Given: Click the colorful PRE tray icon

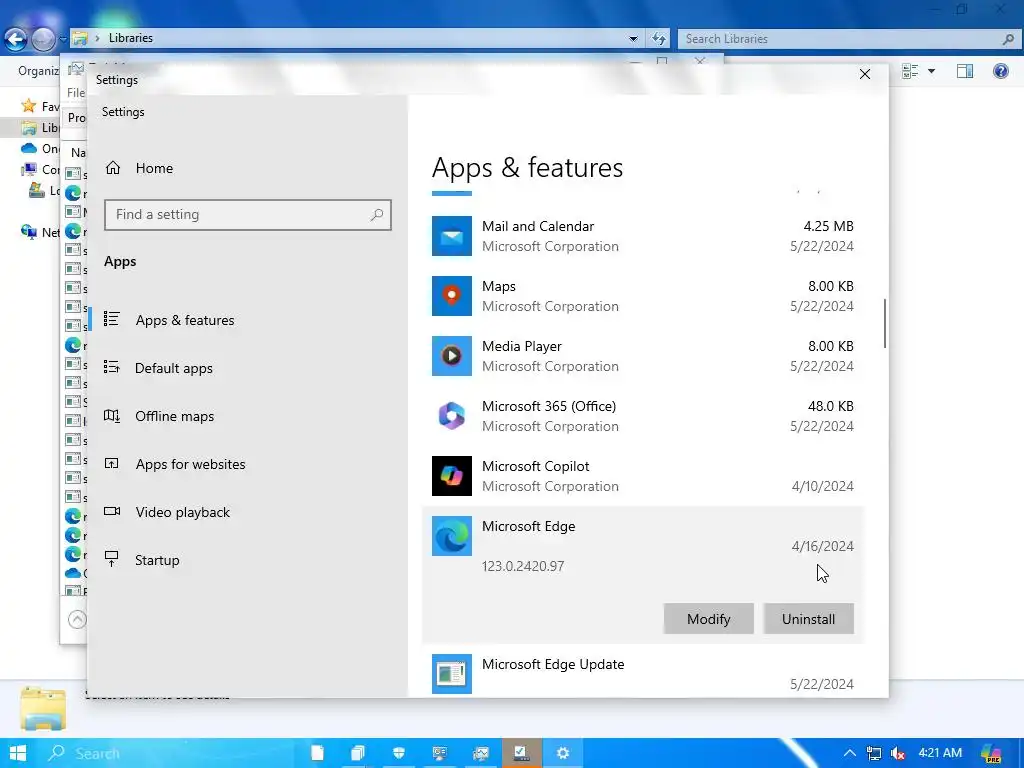Looking at the screenshot, I should [x=991, y=753].
